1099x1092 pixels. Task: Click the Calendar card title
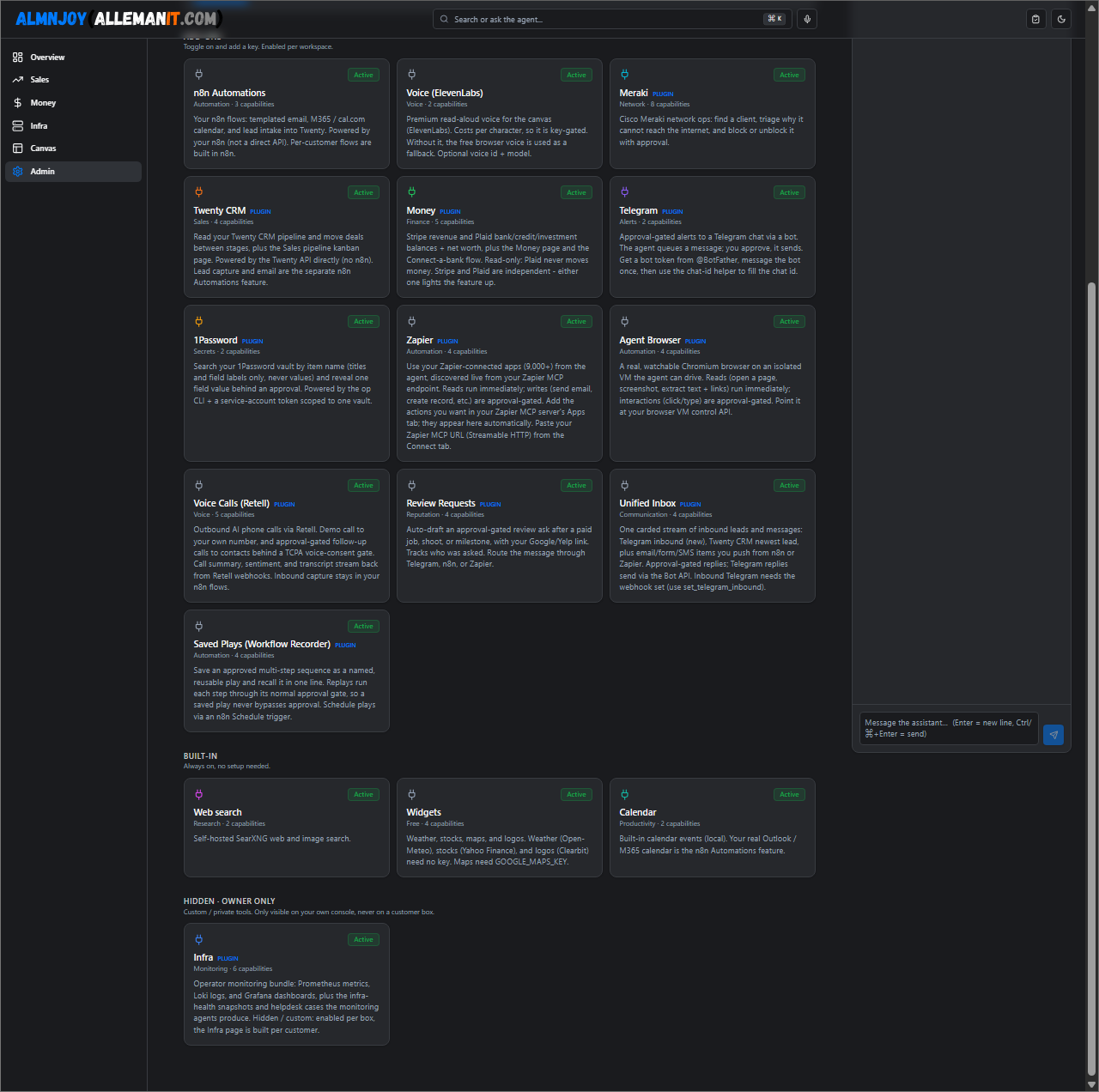pos(638,812)
